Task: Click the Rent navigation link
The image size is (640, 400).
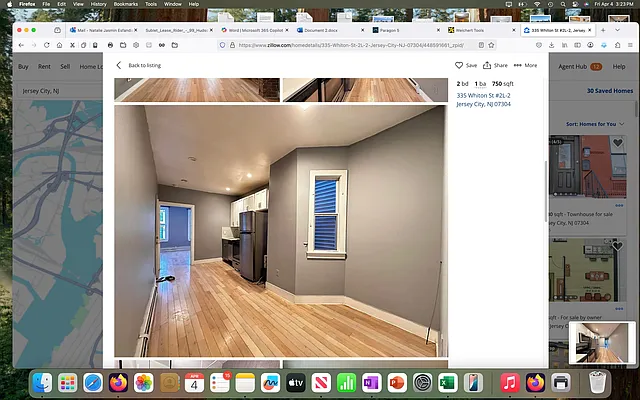Action: 44,67
